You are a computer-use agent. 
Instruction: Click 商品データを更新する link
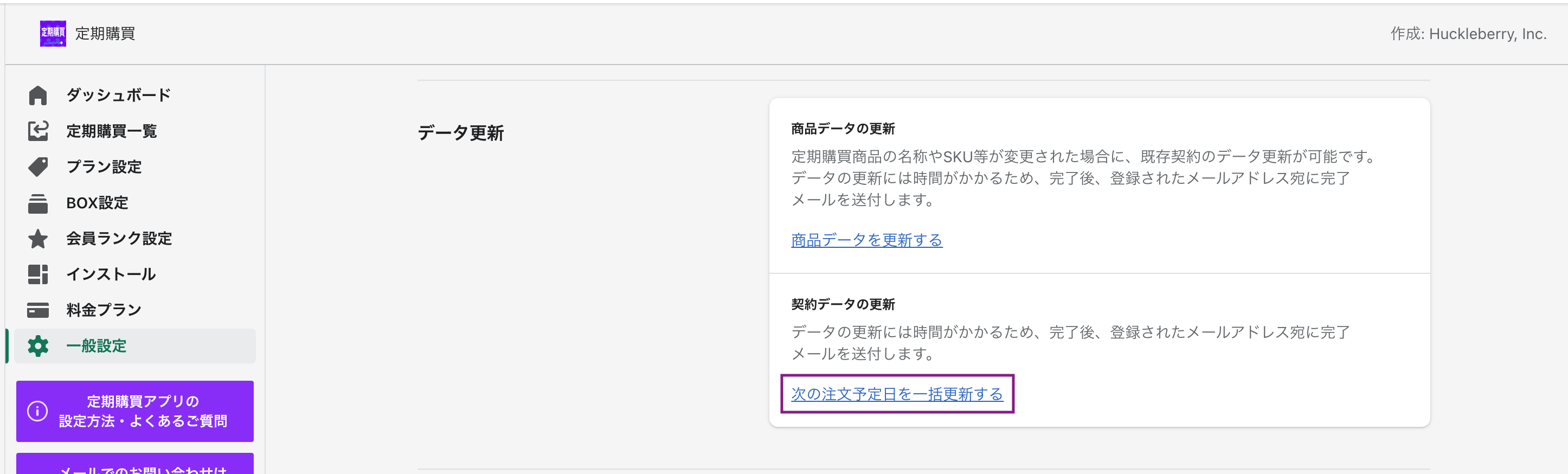tap(866, 240)
